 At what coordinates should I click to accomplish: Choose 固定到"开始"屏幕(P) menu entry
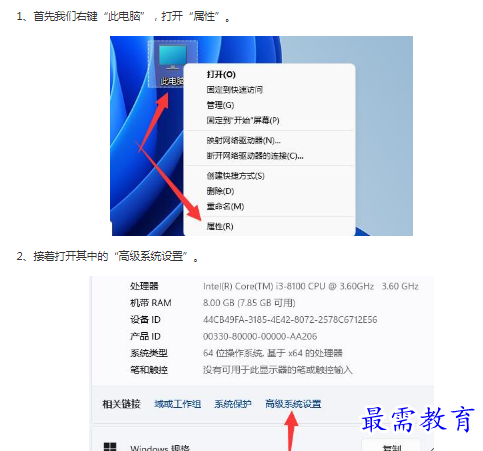pos(243,120)
